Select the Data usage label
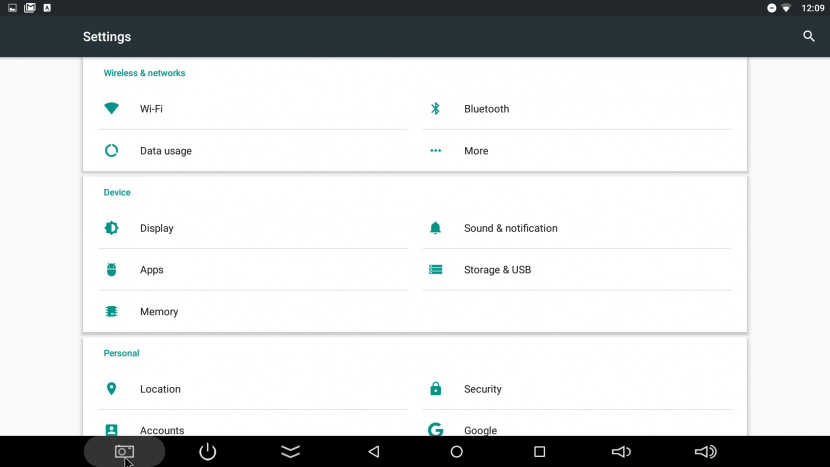This screenshot has height=467, width=830. click(x=166, y=151)
